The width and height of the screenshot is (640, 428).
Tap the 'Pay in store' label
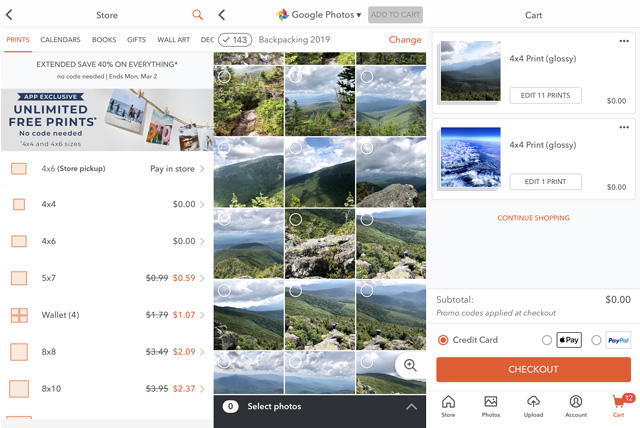click(x=172, y=169)
